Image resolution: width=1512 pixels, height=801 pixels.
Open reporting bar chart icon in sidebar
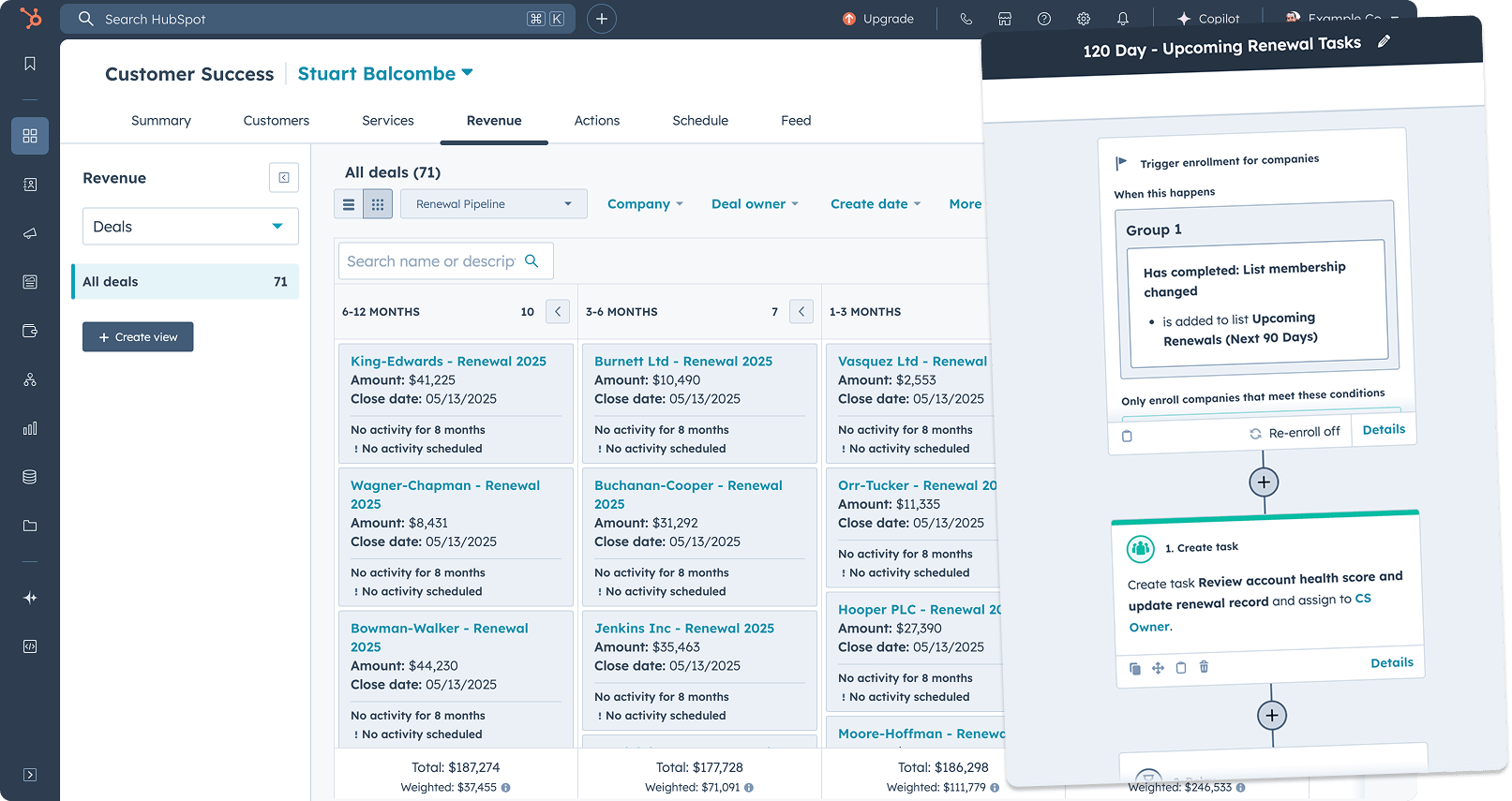(x=30, y=428)
